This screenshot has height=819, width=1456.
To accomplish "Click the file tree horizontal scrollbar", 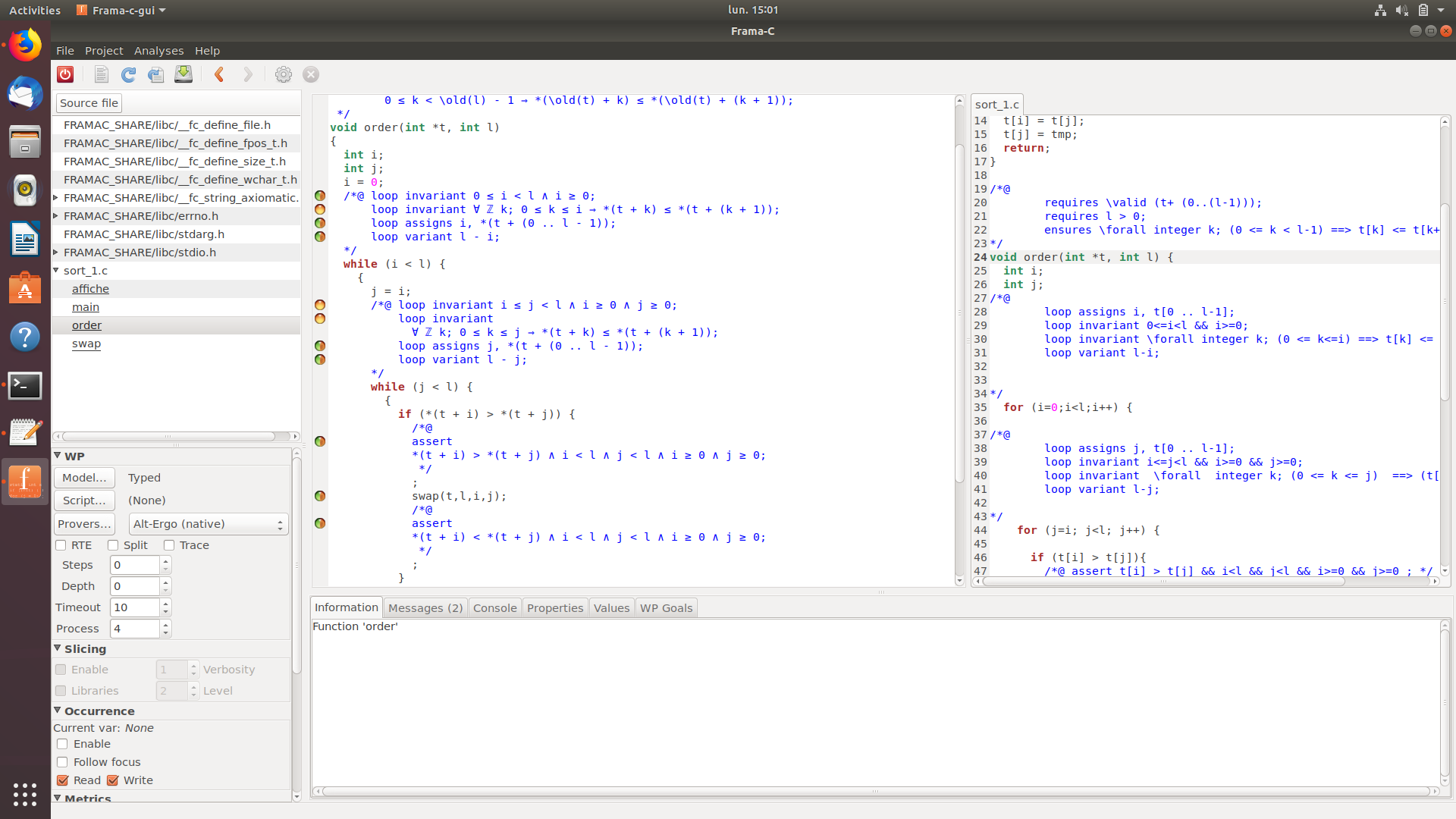I will point(168,436).
